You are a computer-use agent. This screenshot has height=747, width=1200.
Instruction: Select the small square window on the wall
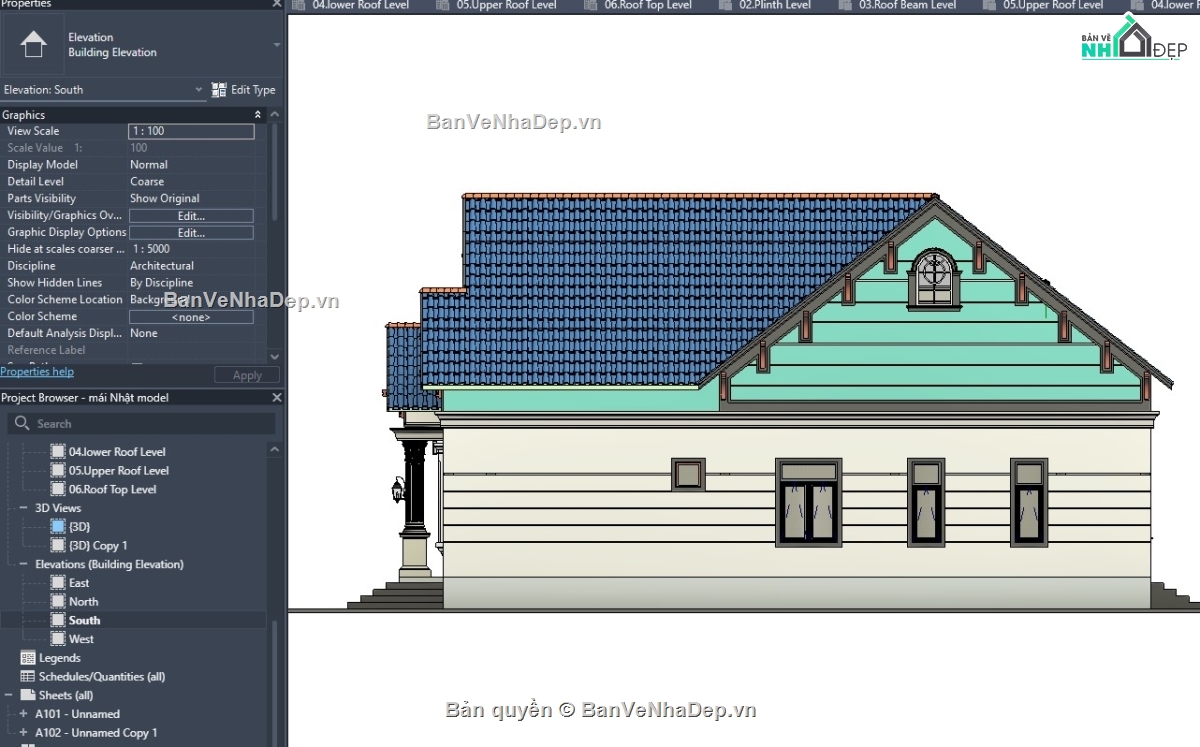point(689,474)
